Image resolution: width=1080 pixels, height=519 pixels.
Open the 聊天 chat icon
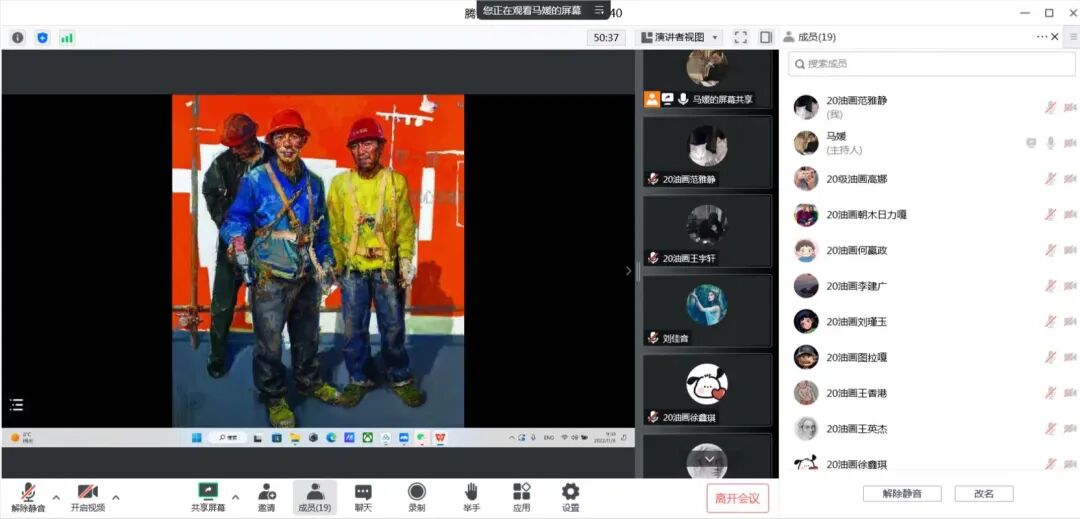[363, 491]
